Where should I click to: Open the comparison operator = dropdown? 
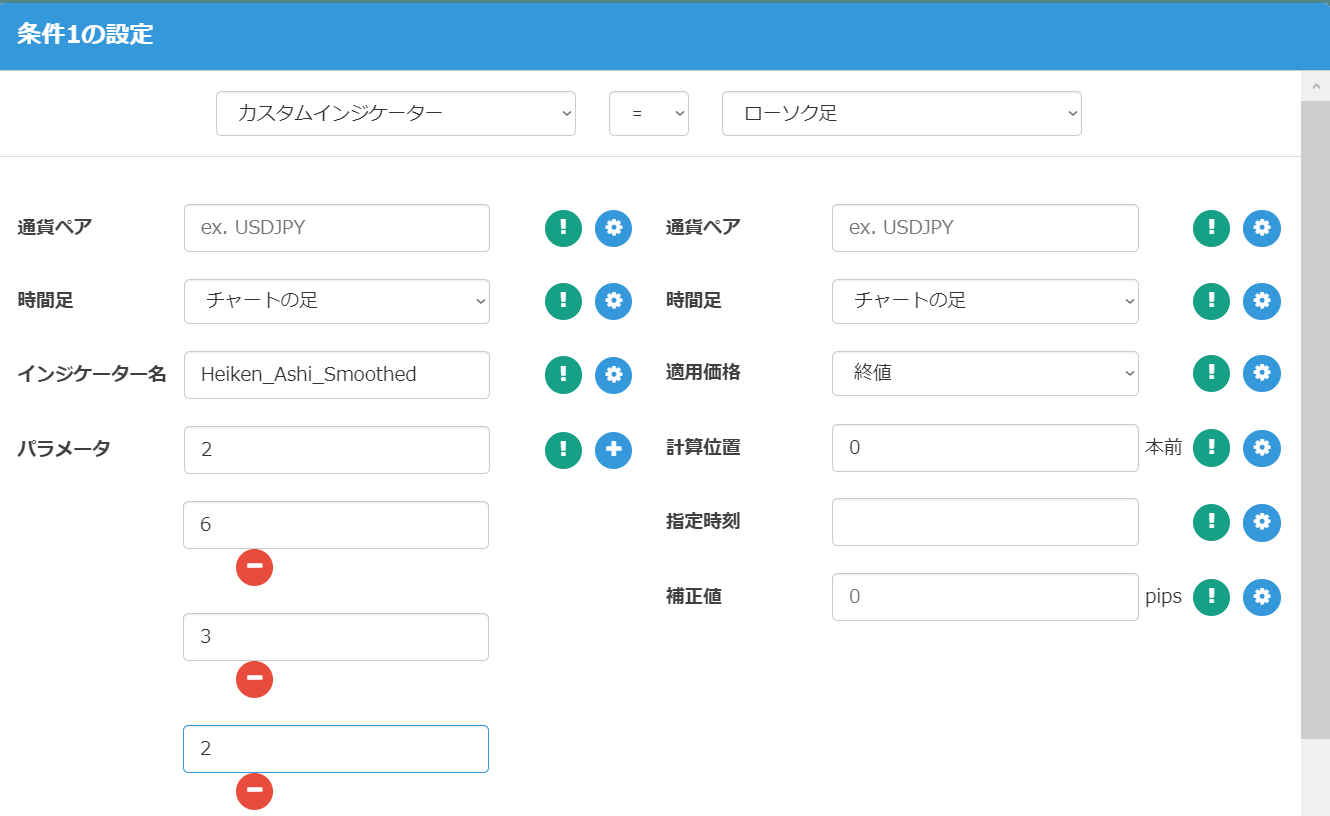coord(649,113)
